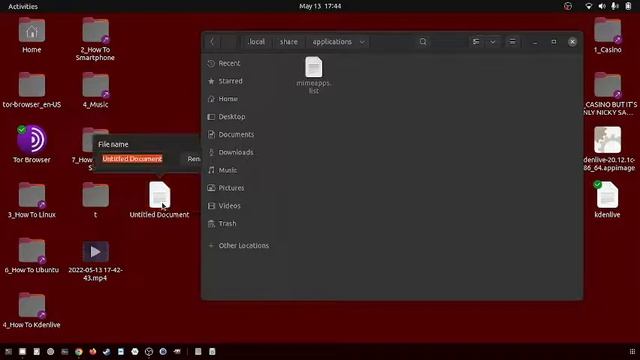Select the folder named t

pos(96,200)
